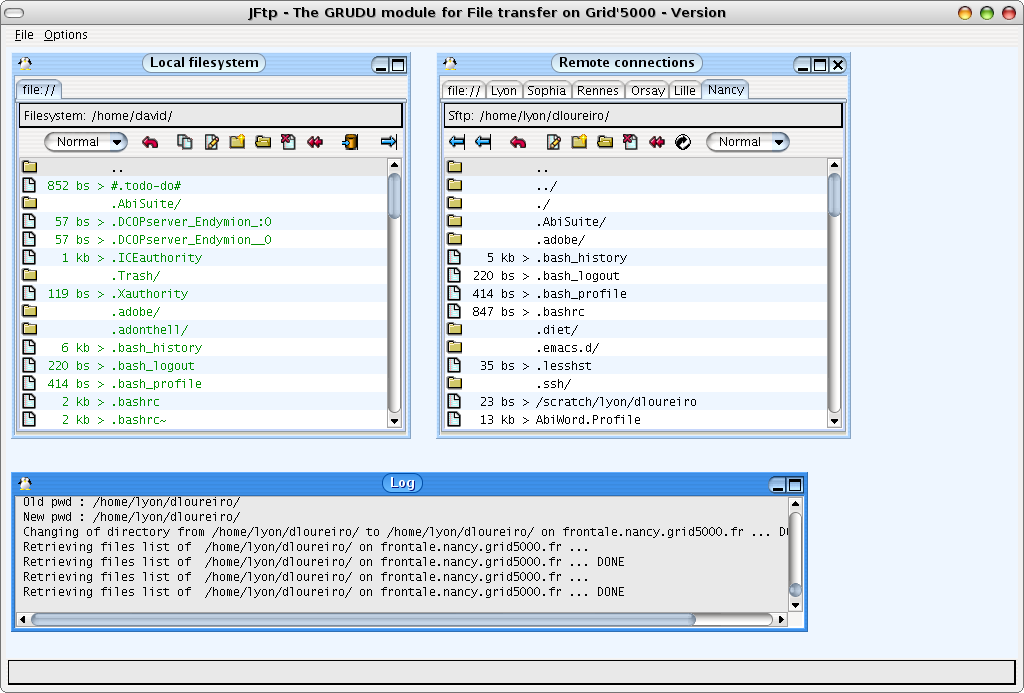Click right arrow of Log horizontal scrollbar
This screenshot has width=1024, height=693.
point(781,619)
